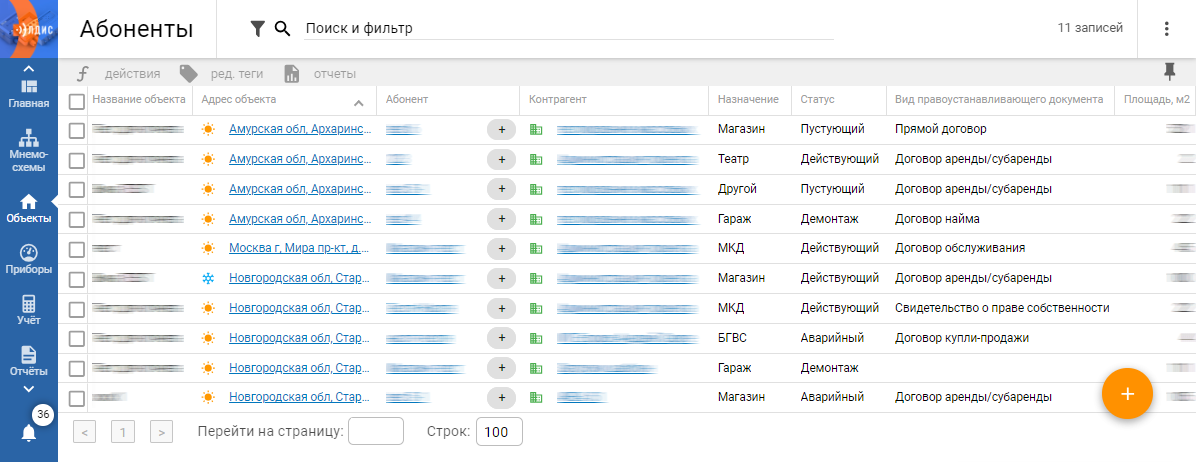
Task: Sort by Контрагент column header
Action: 558,100
